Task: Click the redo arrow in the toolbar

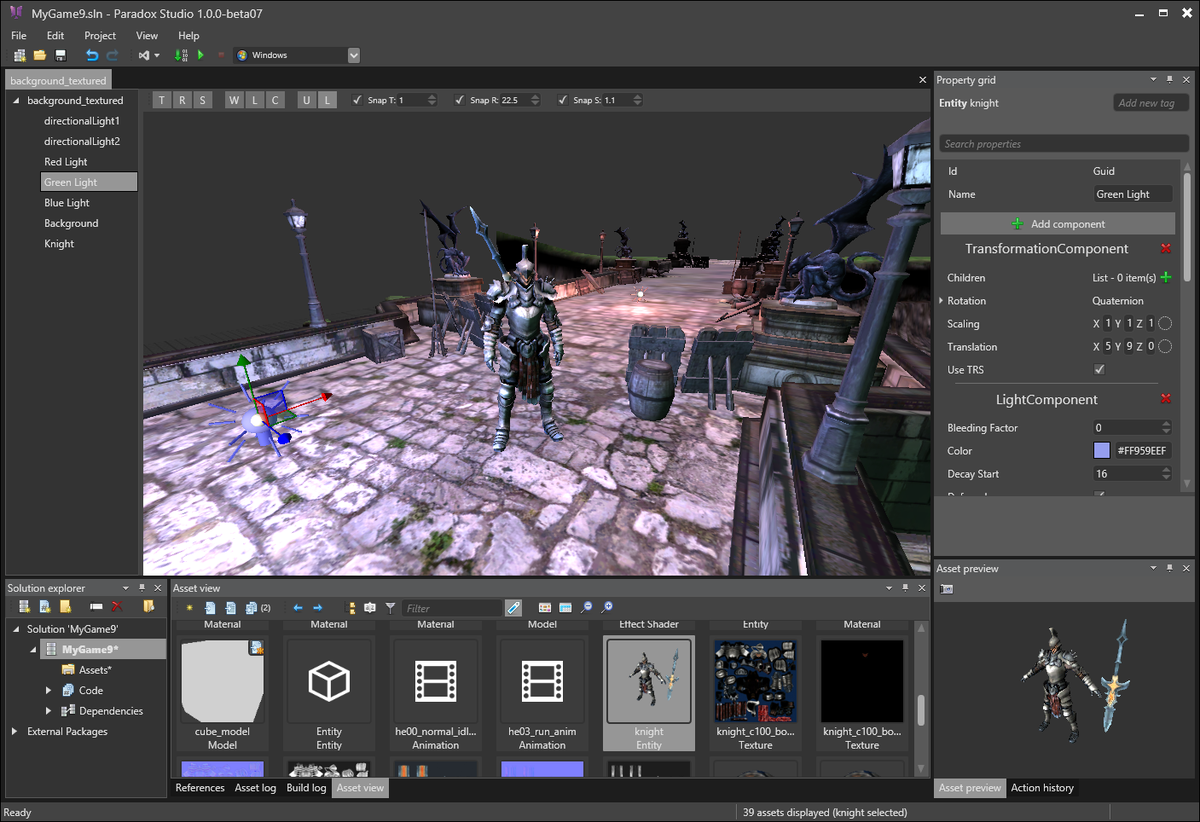Action: [x=112, y=55]
